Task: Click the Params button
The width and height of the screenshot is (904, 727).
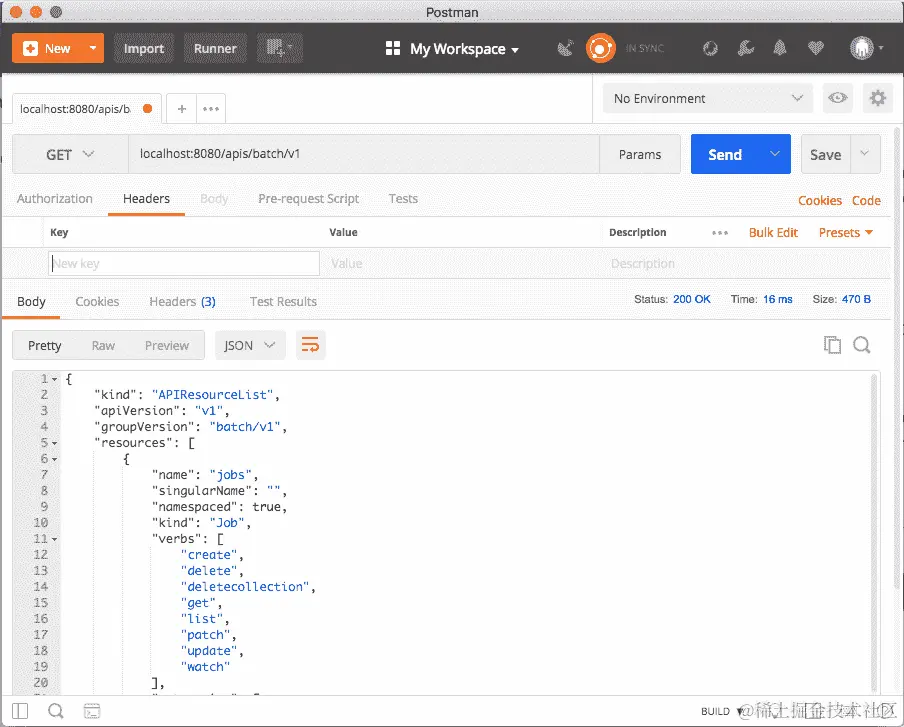Action: pos(640,155)
